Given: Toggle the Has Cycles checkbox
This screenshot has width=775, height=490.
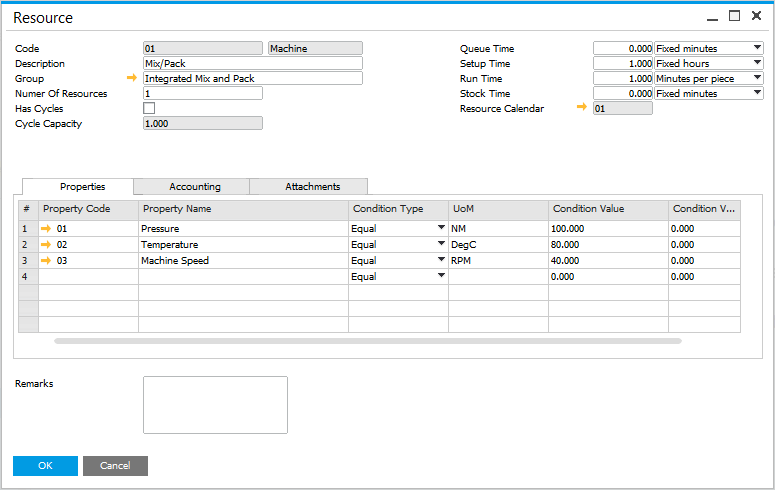Looking at the screenshot, I should click(149, 108).
